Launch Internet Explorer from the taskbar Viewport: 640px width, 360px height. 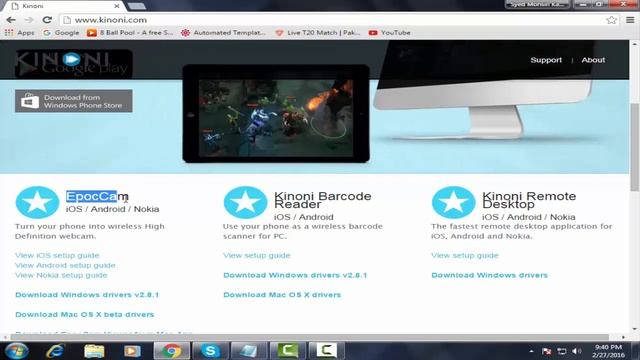(55, 351)
